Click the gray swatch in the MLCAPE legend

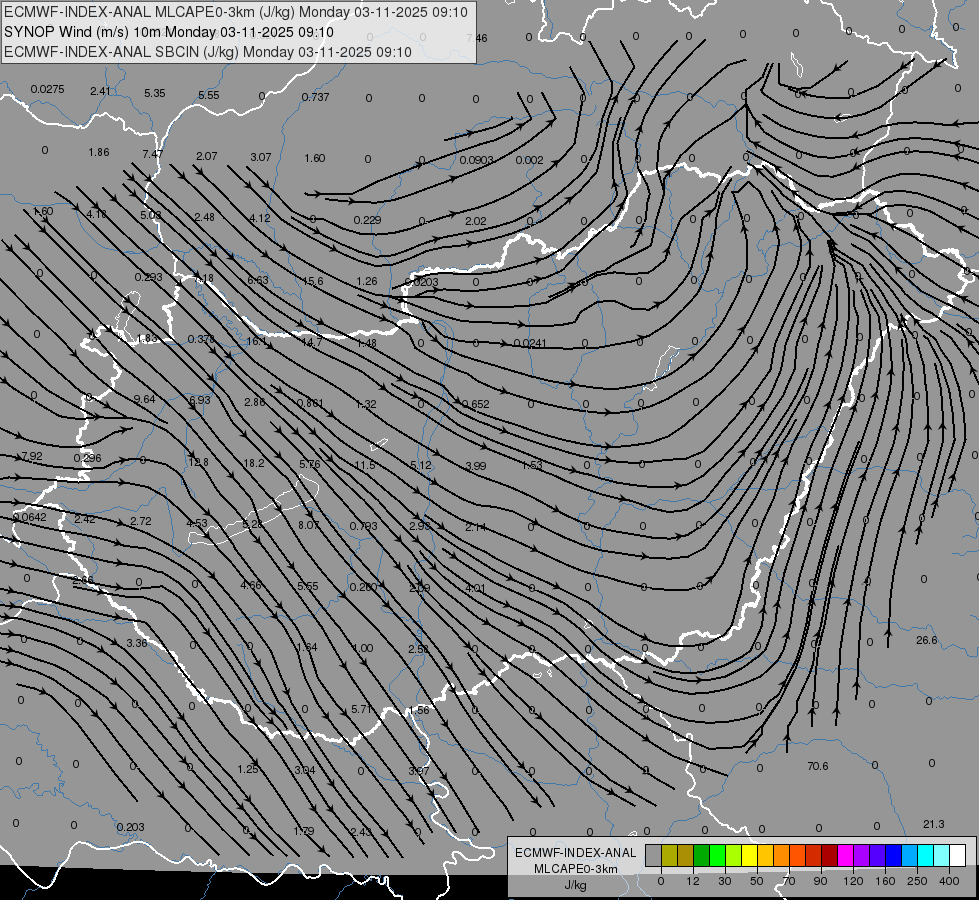pyautogui.click(x=654, y=855)
